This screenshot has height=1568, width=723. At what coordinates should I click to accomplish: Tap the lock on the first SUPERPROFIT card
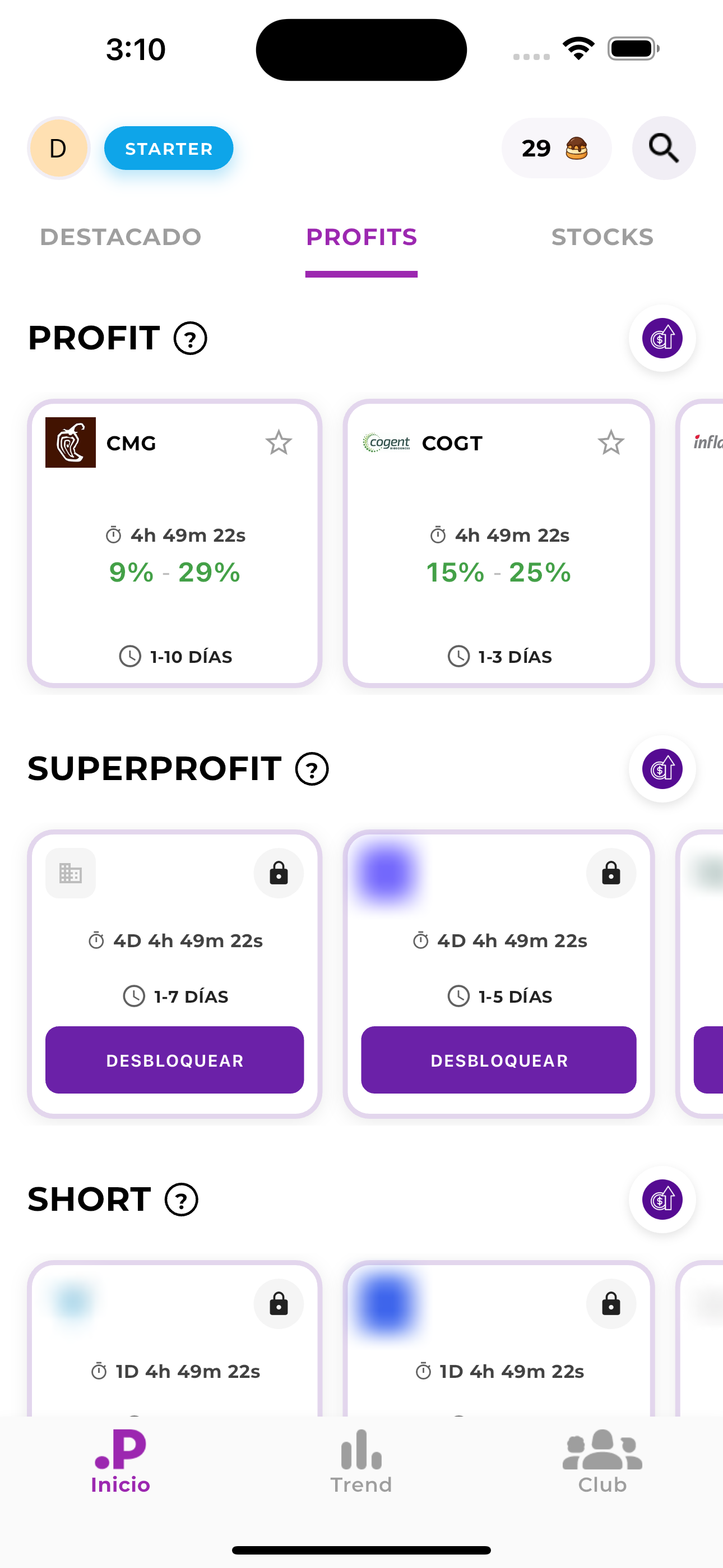(x=279, y=873)
